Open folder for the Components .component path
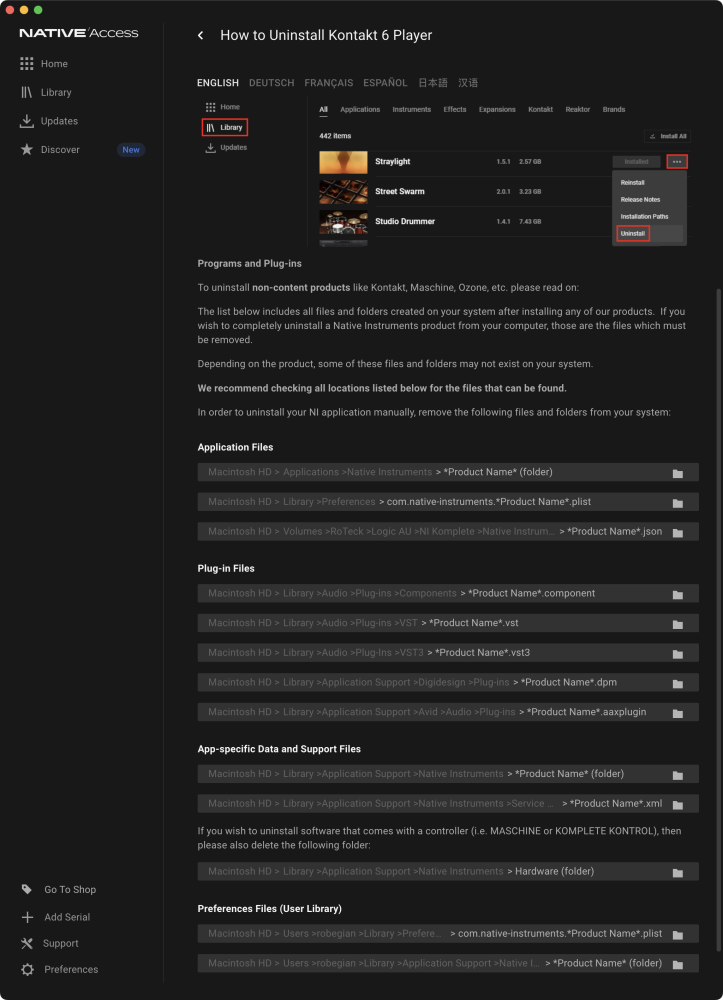The width and height of the screenshot is (723, 1000). point(678,594)
